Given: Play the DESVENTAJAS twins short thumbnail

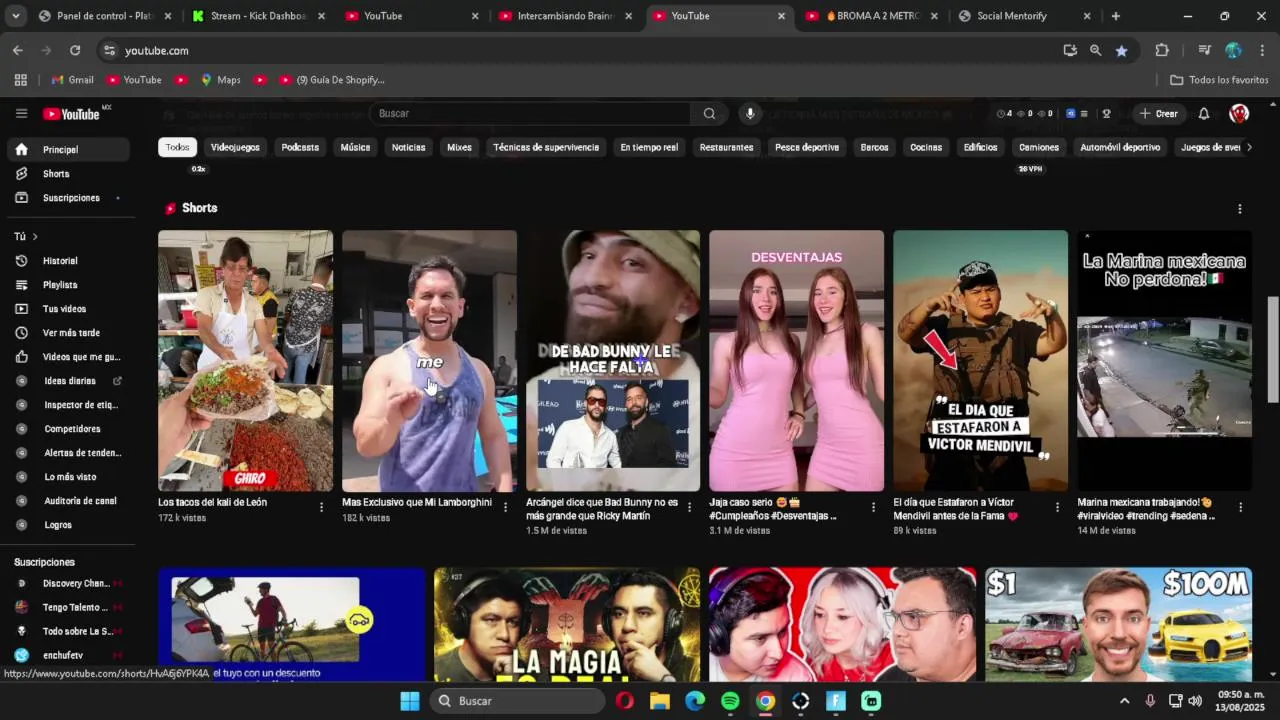Looking at the screenshot, I should [x=796, y=361].
